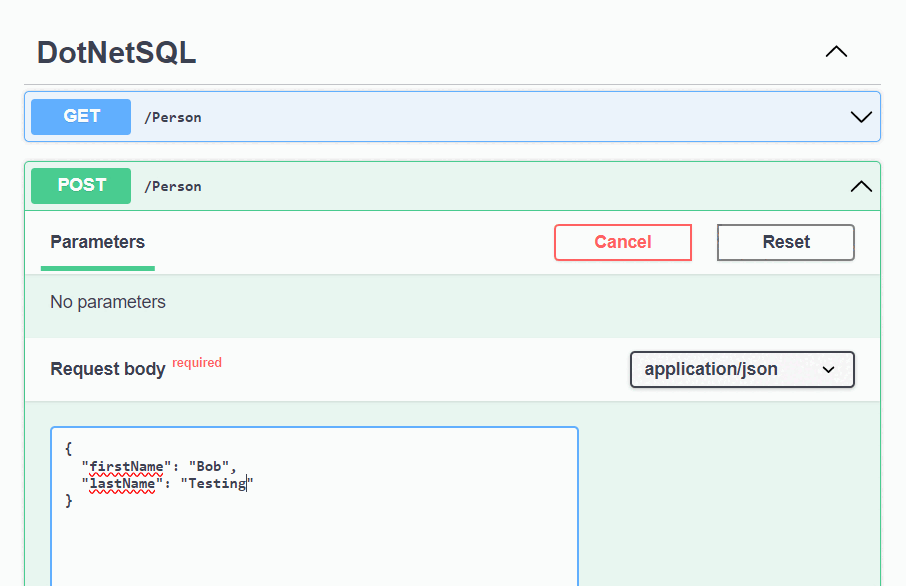Click the green POST method badge

coord(81,186)
